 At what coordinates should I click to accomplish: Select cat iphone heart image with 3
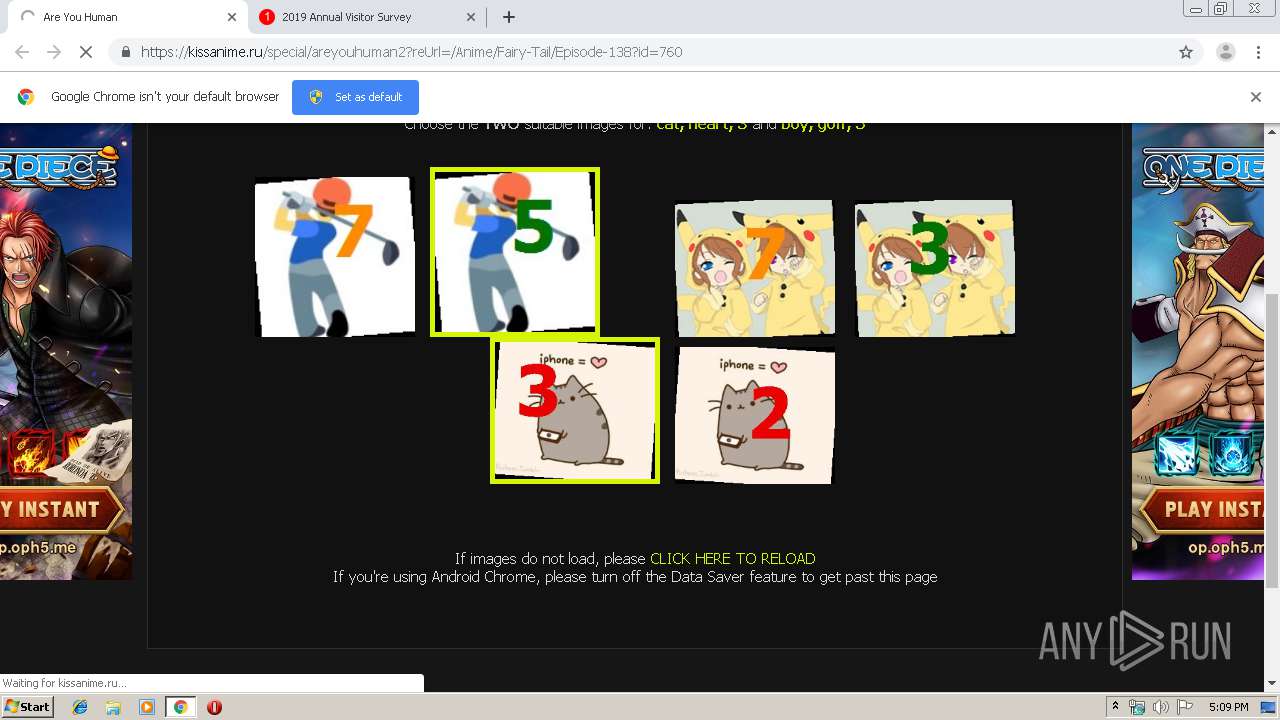pos(575,410)
